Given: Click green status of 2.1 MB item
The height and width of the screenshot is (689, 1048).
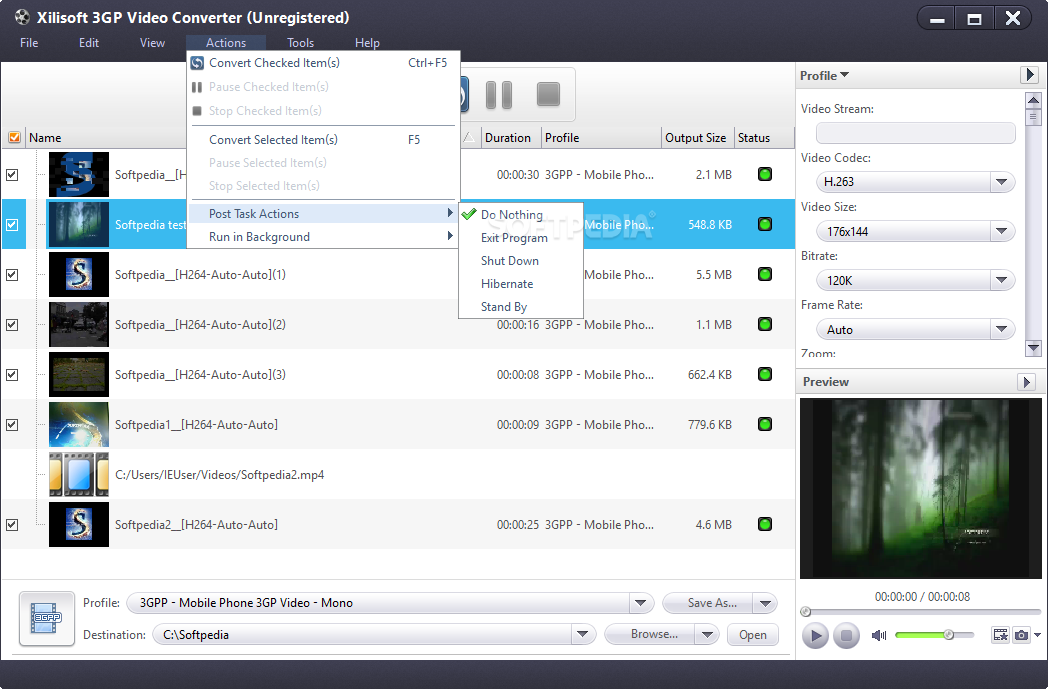Looking at the screenshot, I should click(x=765, y=174).
